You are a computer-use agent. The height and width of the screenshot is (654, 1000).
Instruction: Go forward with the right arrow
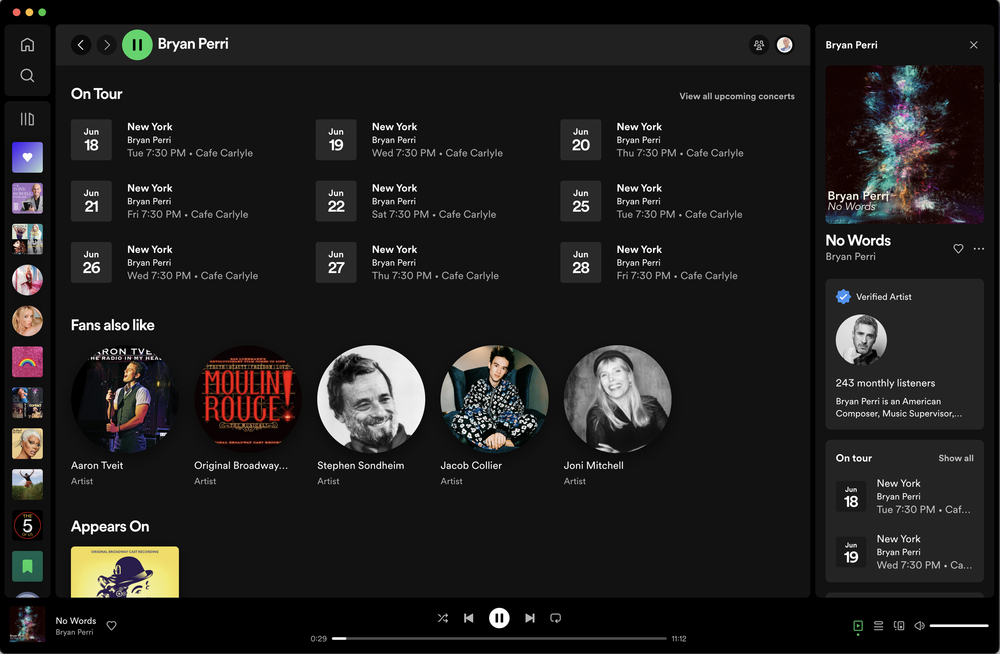[107, 45]
